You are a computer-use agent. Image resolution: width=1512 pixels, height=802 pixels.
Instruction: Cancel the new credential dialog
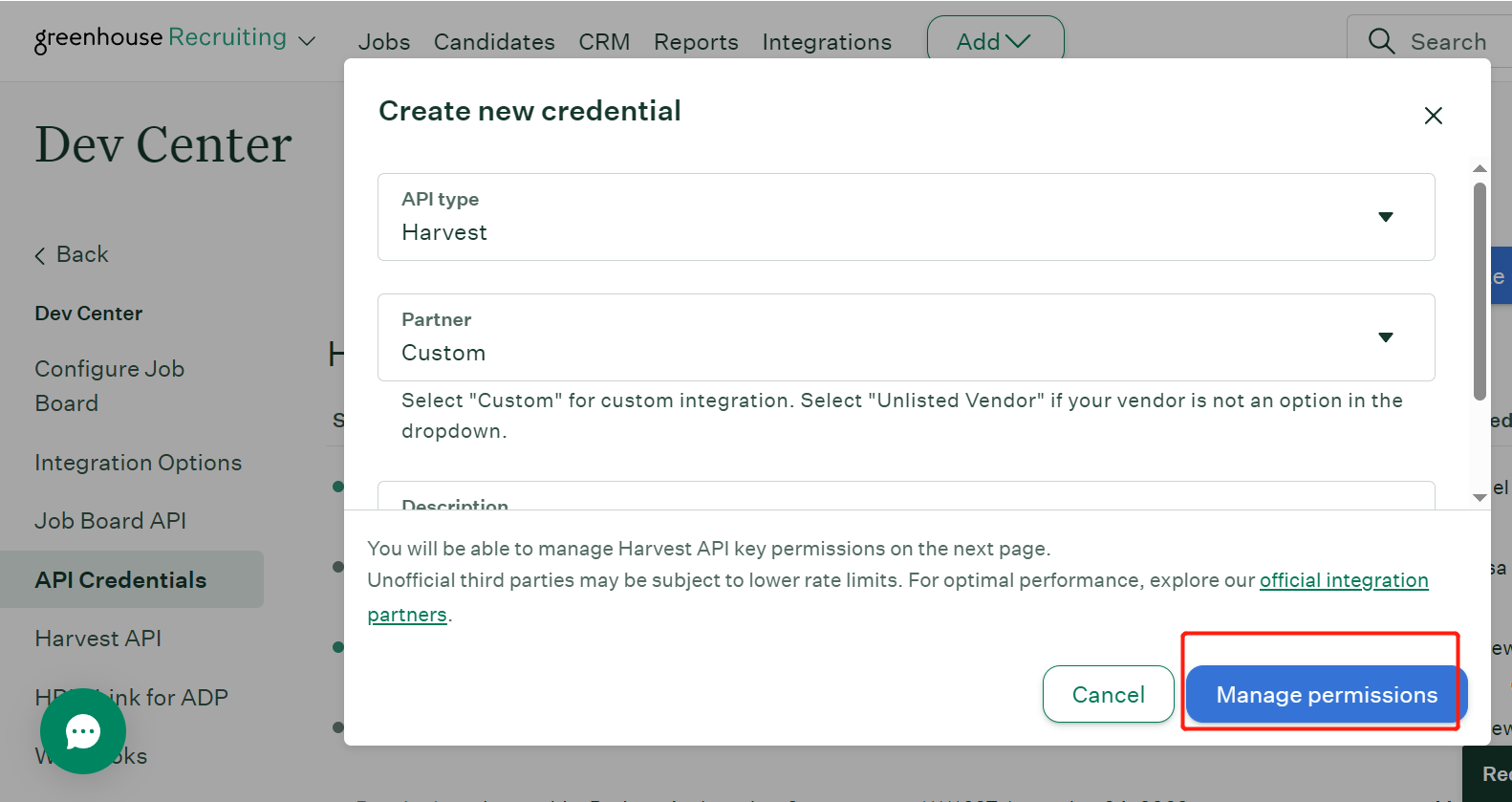tap(1108, 694)
